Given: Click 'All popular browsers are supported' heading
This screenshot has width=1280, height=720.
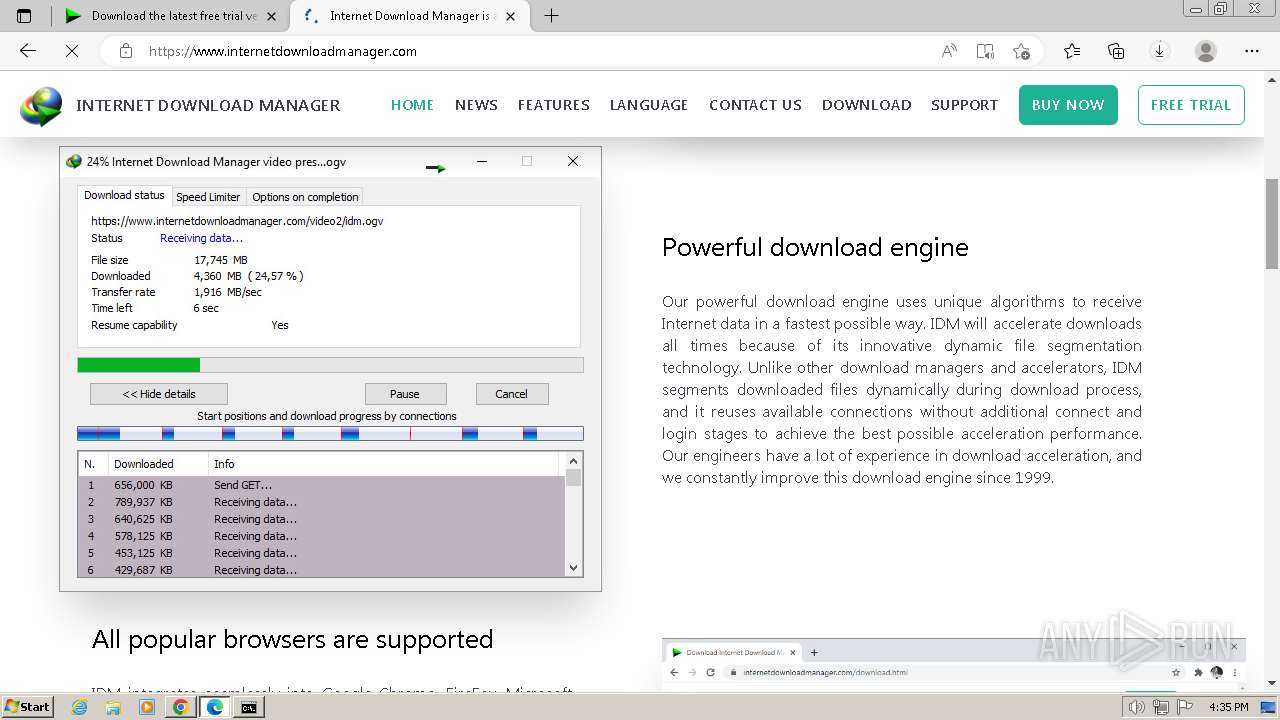Looking at the screenshot, I should [292, 639].
